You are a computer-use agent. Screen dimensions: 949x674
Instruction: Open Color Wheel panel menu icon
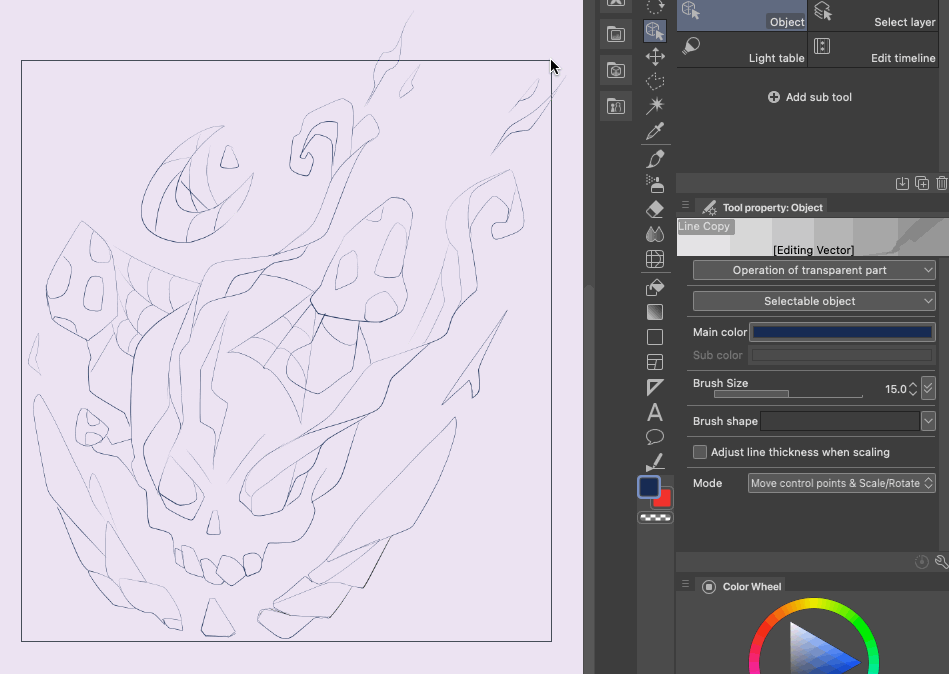click(x=685, y=584)
